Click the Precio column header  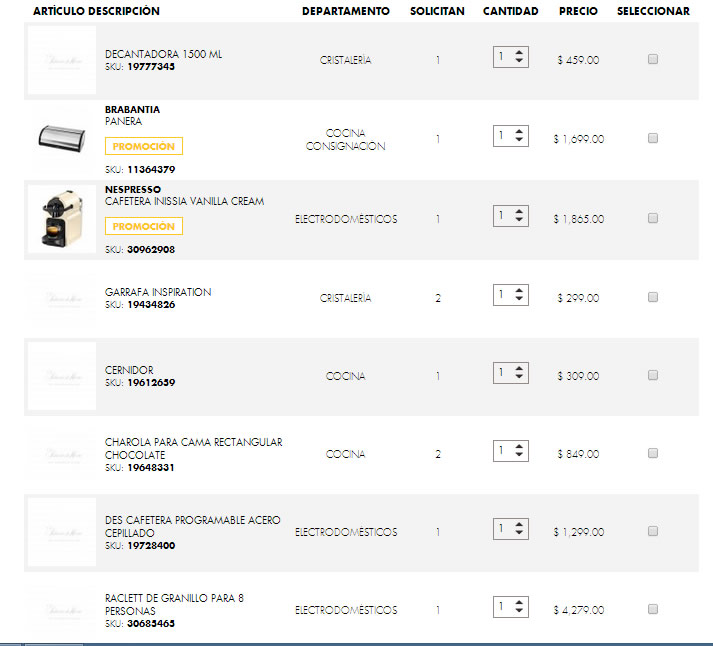(x=578, y=11)
